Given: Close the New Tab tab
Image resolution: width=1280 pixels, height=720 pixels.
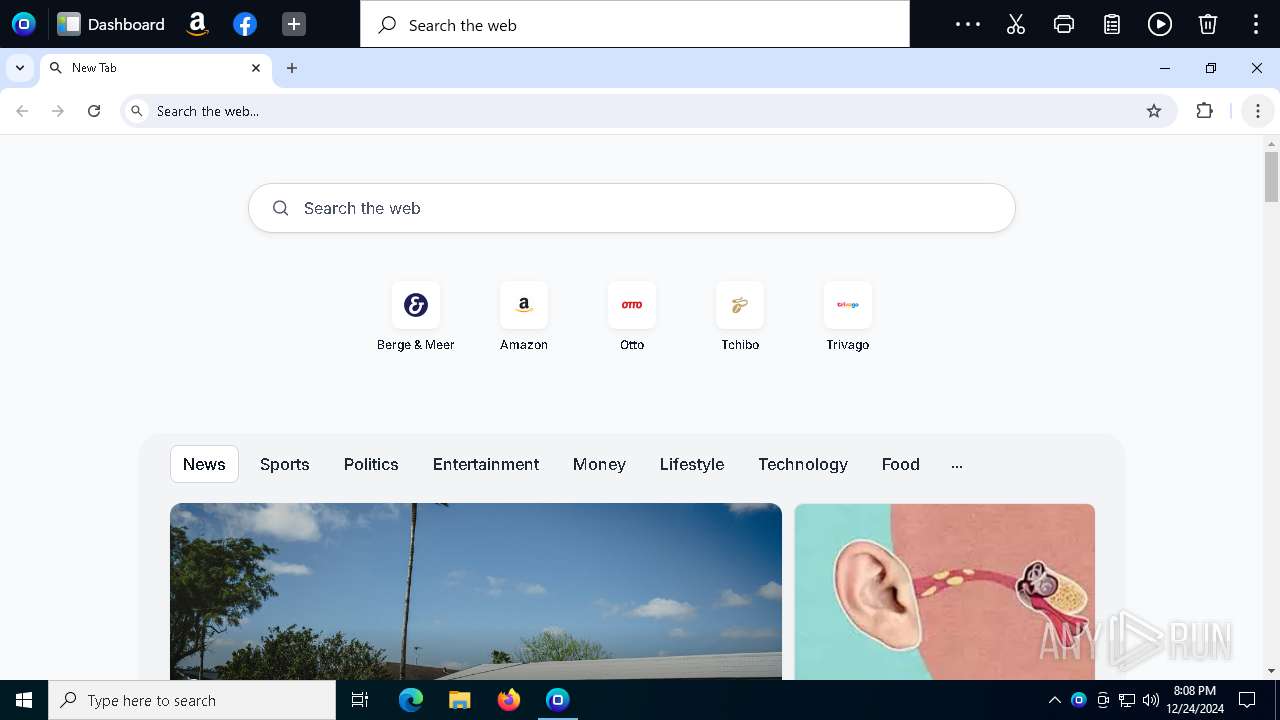Looking at the screenshot, I should click(256, 68).
